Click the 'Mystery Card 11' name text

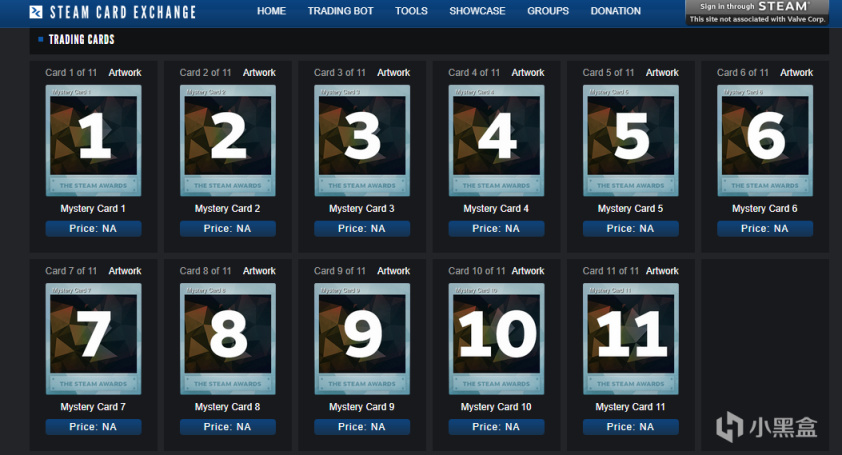630,407
